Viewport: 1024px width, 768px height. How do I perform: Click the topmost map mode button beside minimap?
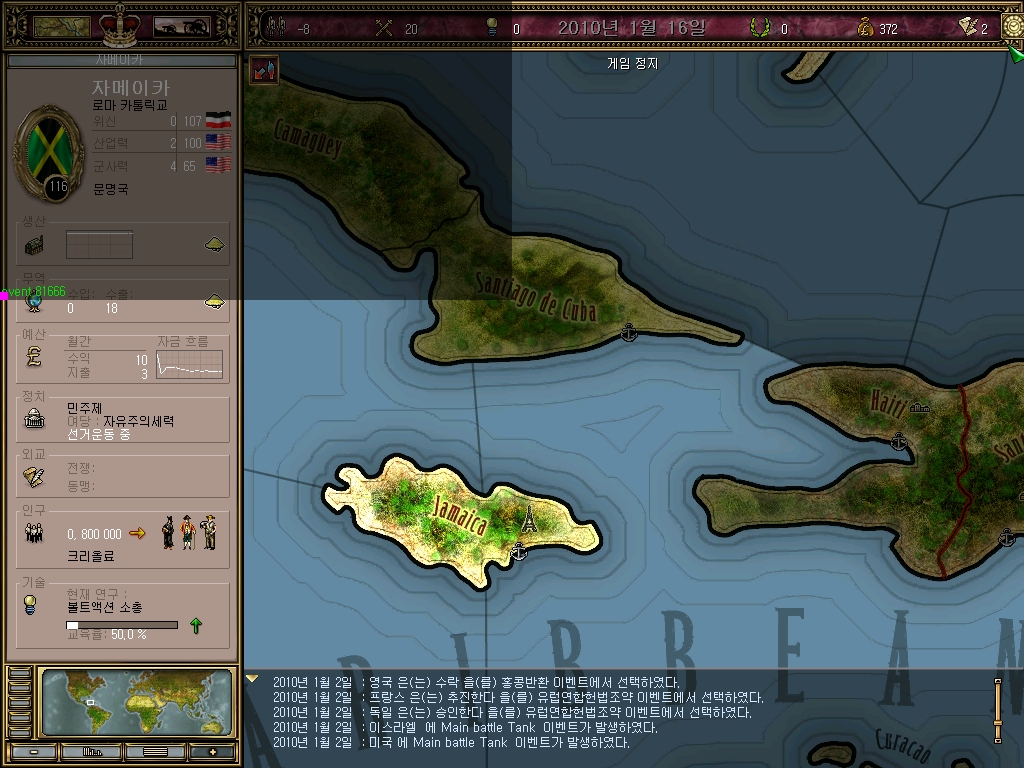point(20,674)
